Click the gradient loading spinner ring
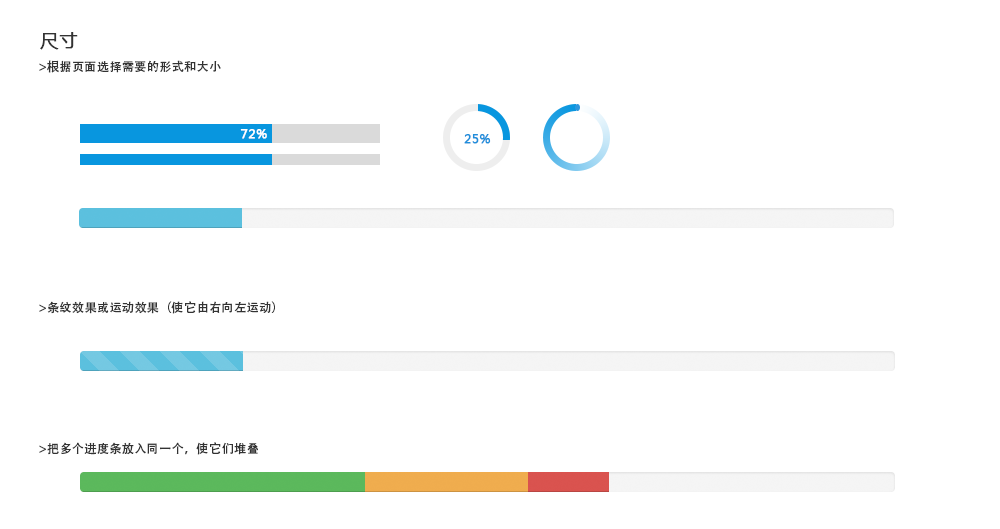 tap(577, 137)
